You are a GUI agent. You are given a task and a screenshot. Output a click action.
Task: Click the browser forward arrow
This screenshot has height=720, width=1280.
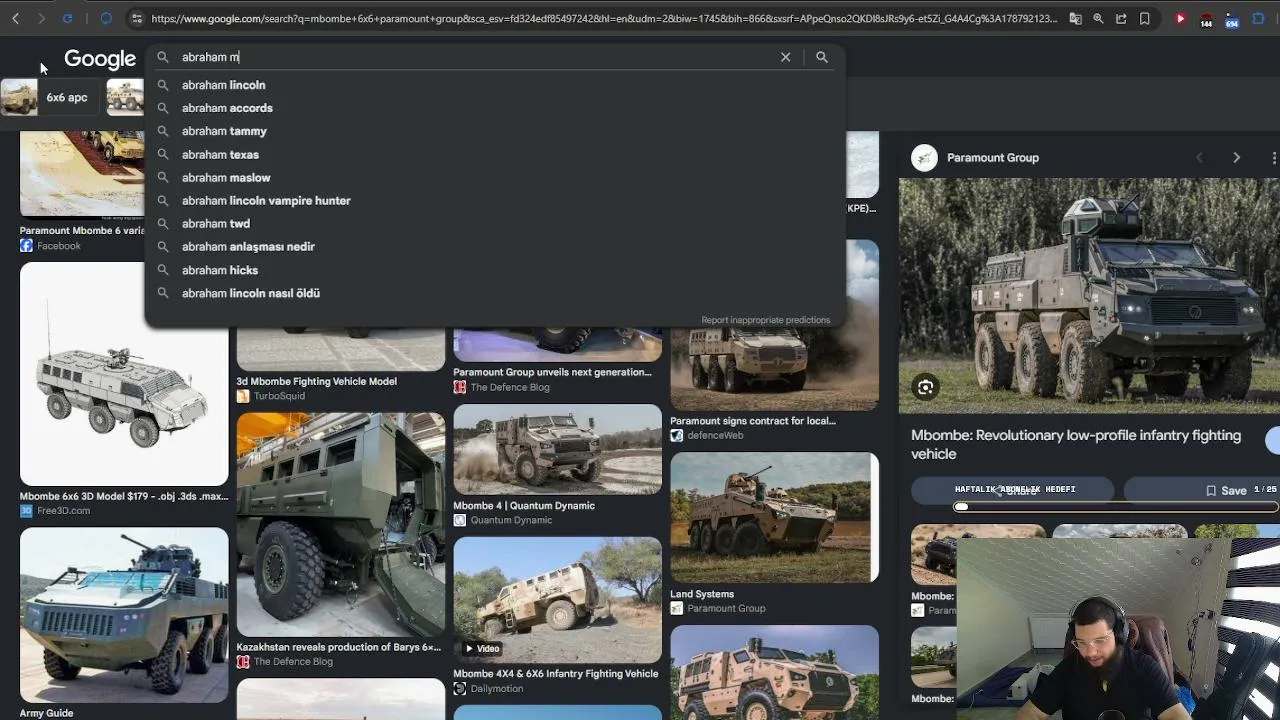pos(41,18)
